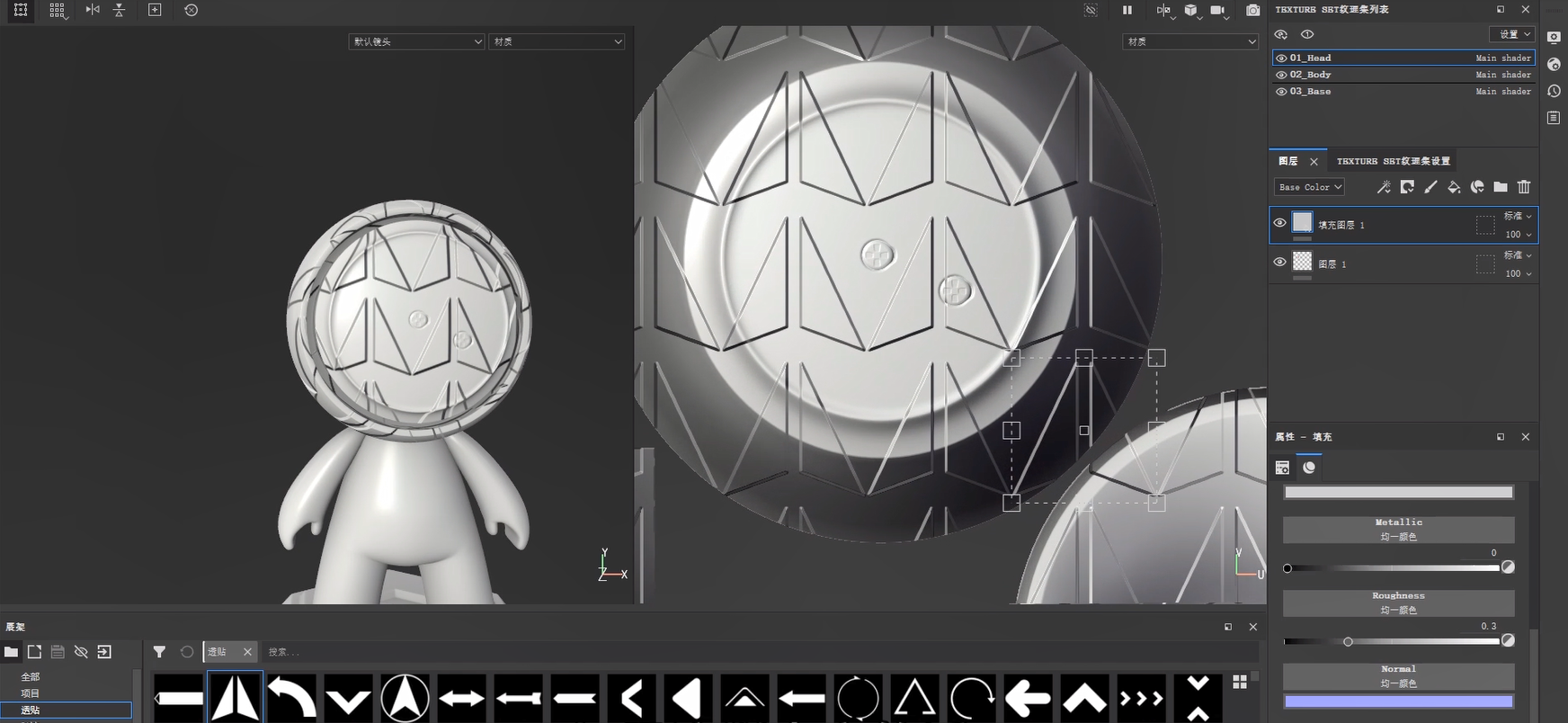Click the add paint layer brush icon
1568x723 pixels.
(1430, 187)
